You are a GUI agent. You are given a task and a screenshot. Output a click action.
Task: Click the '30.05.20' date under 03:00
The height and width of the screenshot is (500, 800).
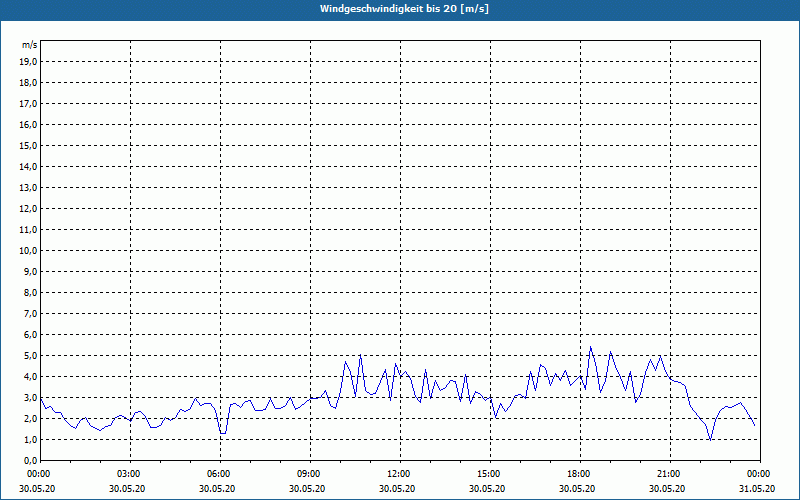pyautogui.click(x=127, y=489)
